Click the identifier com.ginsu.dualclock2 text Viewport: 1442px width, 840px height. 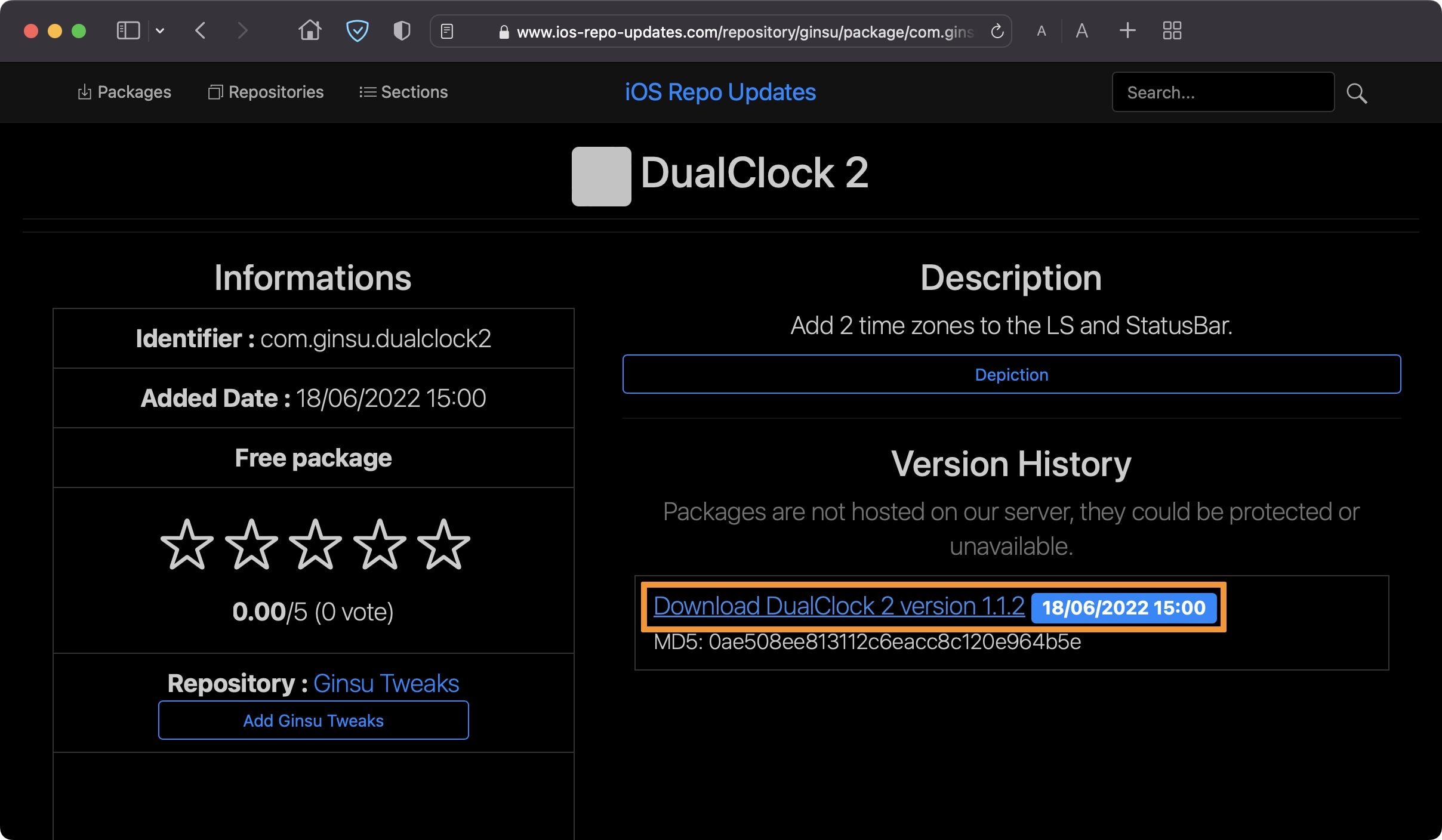(x=375, y=338)
